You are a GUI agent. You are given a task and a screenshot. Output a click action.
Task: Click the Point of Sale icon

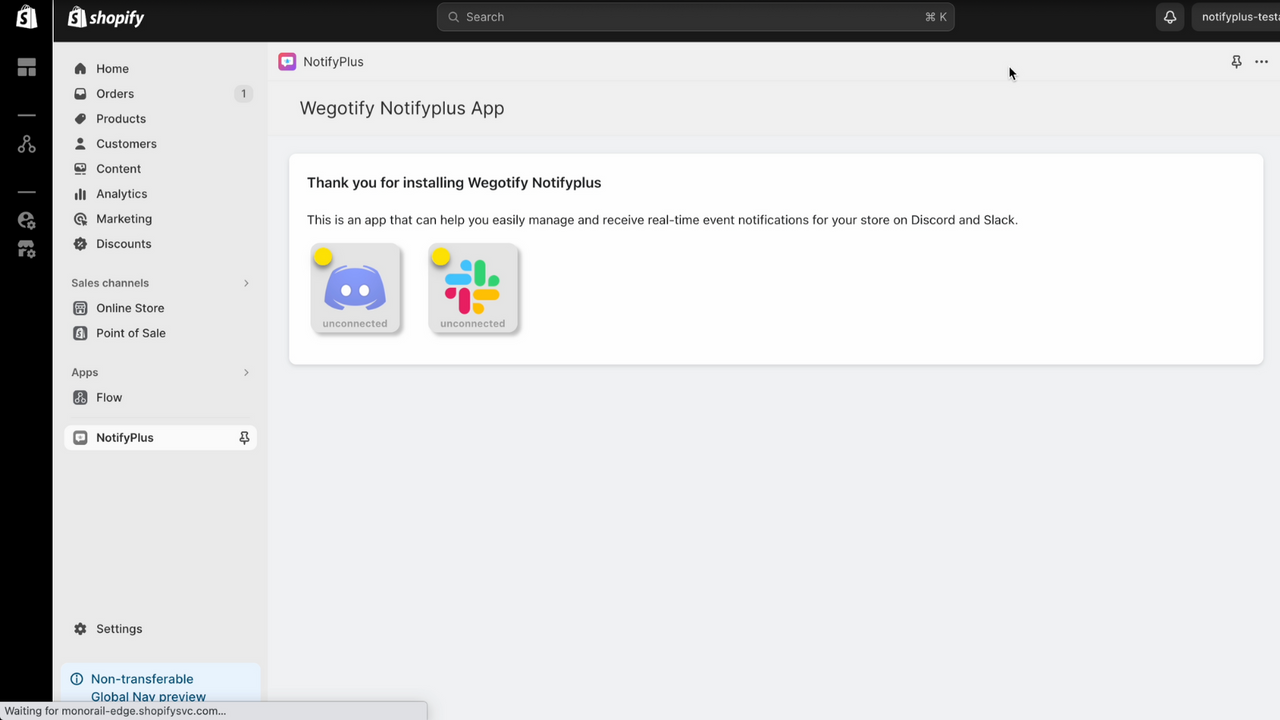80,333
